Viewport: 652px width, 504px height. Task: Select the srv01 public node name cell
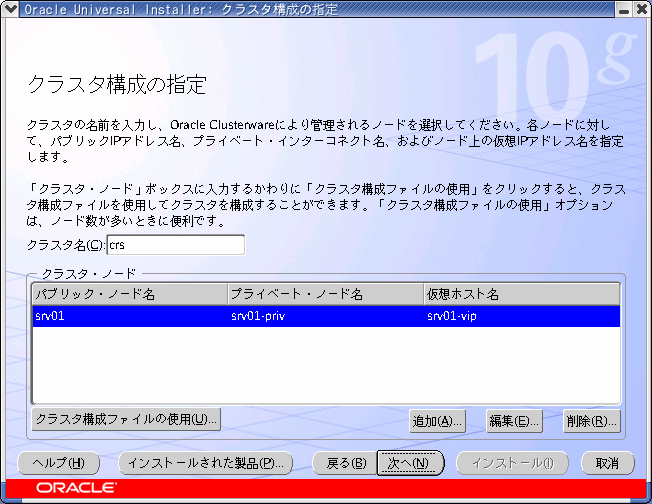[x=130, y=316]
